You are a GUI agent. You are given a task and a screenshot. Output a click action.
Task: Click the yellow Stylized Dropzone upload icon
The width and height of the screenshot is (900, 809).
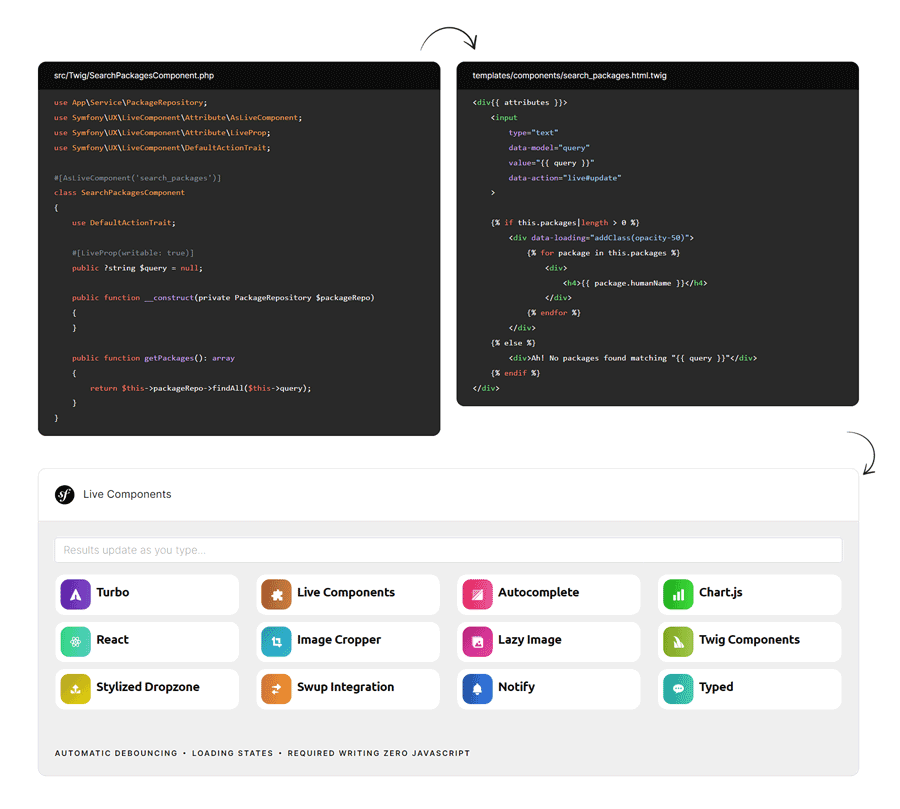(76, 688)
